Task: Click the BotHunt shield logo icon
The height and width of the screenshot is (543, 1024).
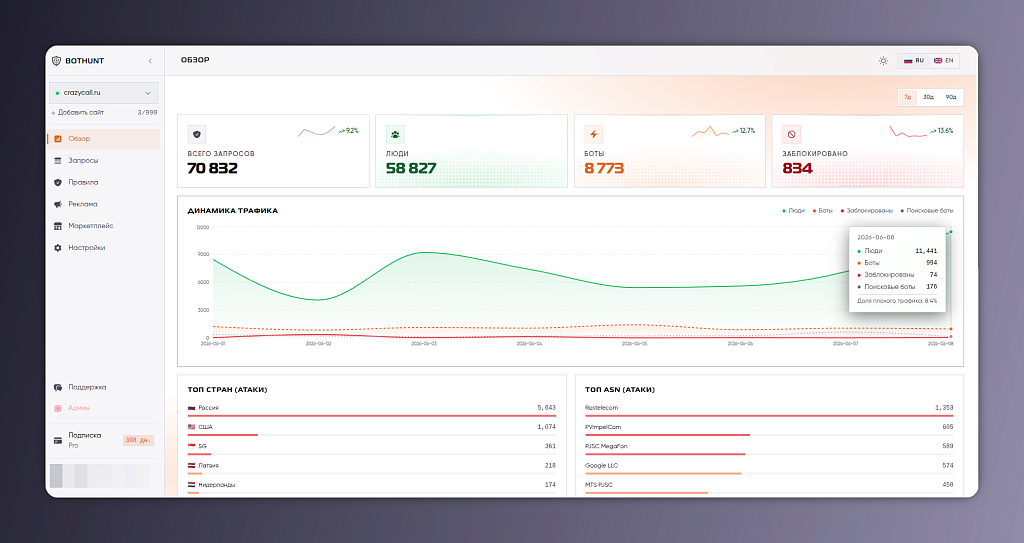Action: (56, 61)
